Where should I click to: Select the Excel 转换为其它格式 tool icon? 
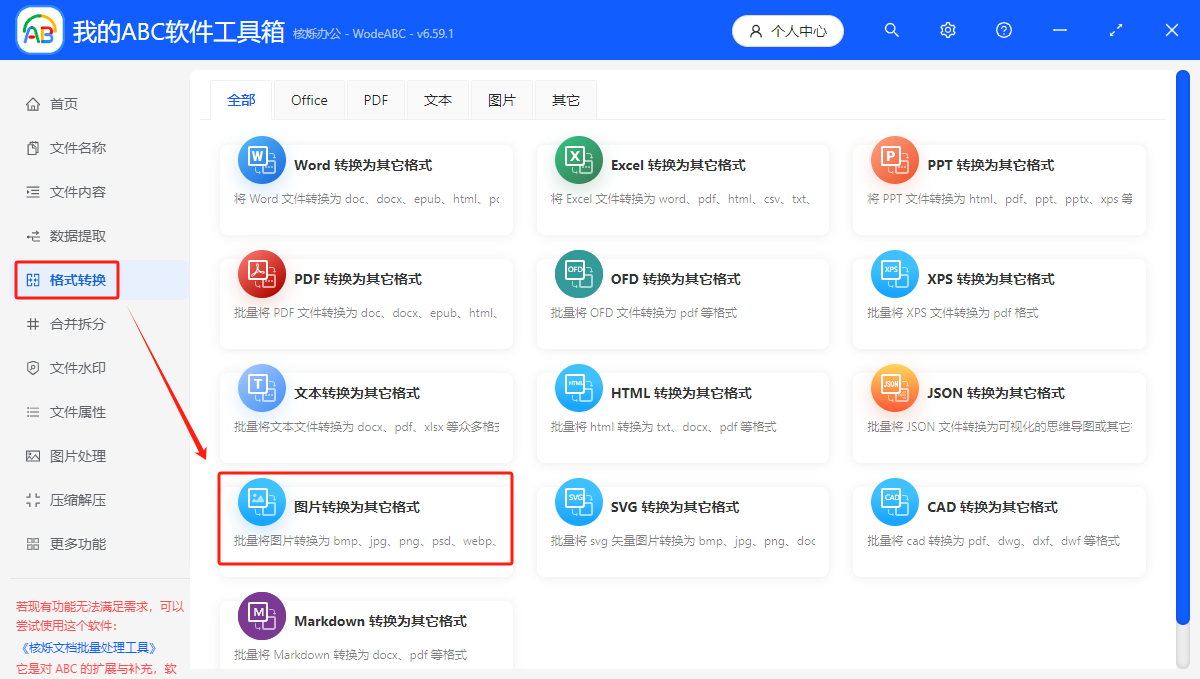pyautogui.click(x=578, y=159)
